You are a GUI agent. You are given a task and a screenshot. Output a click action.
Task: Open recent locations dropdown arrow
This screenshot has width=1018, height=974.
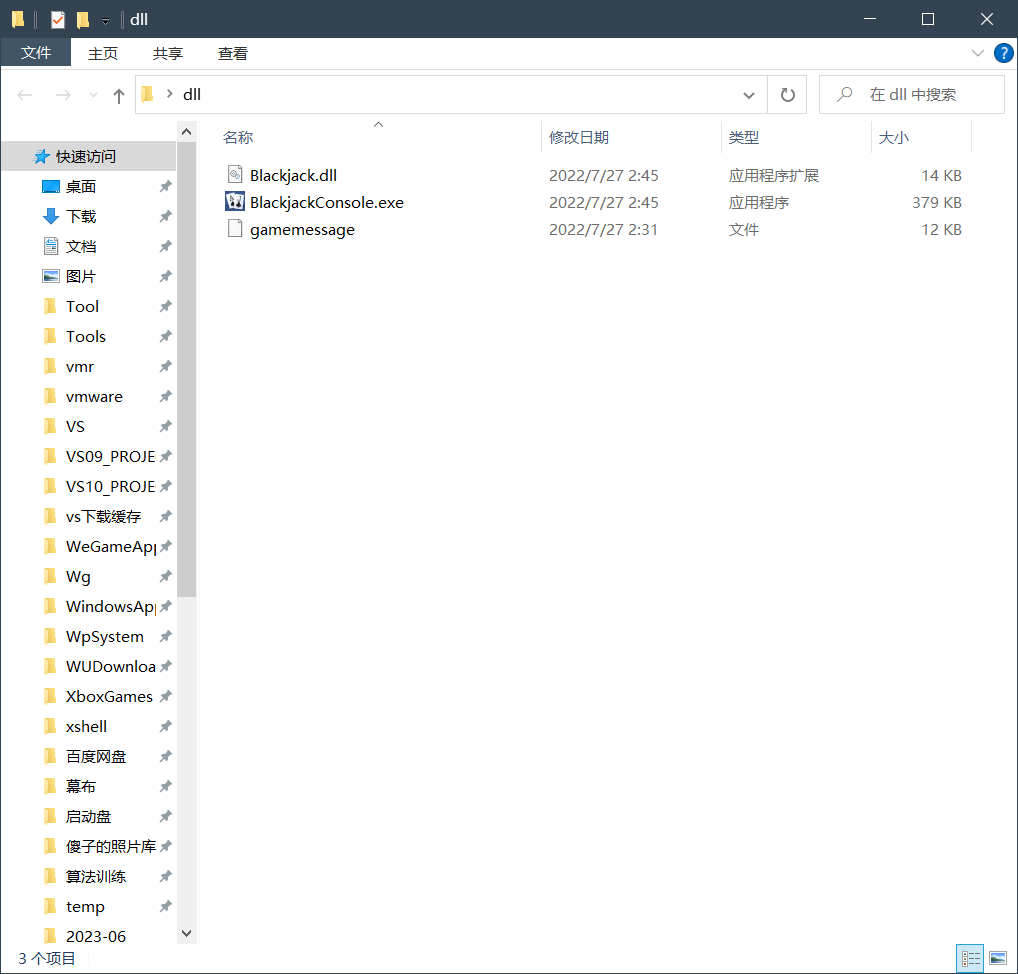(93, 95)
